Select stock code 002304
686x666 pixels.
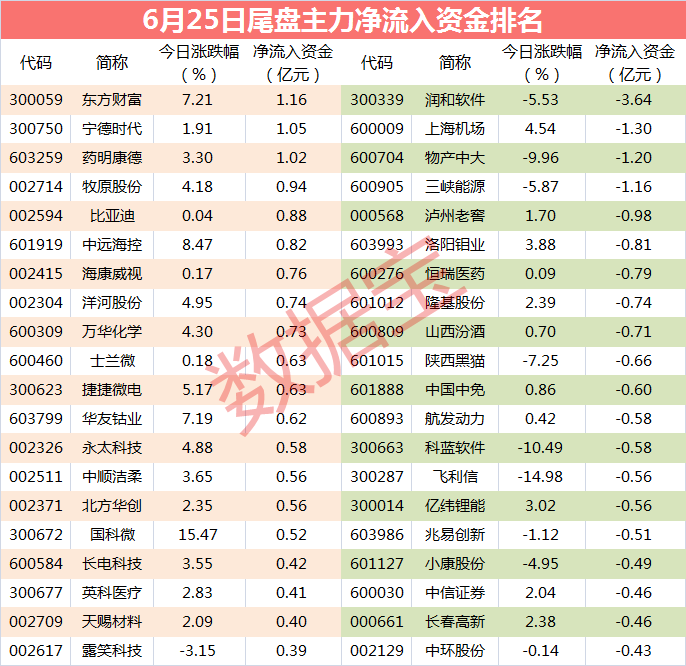pos(36,303)
